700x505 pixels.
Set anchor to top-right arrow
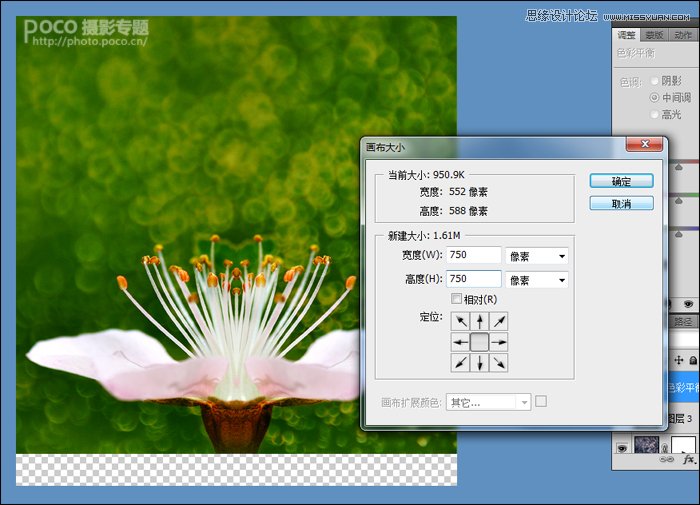click(x=499, y=321)
